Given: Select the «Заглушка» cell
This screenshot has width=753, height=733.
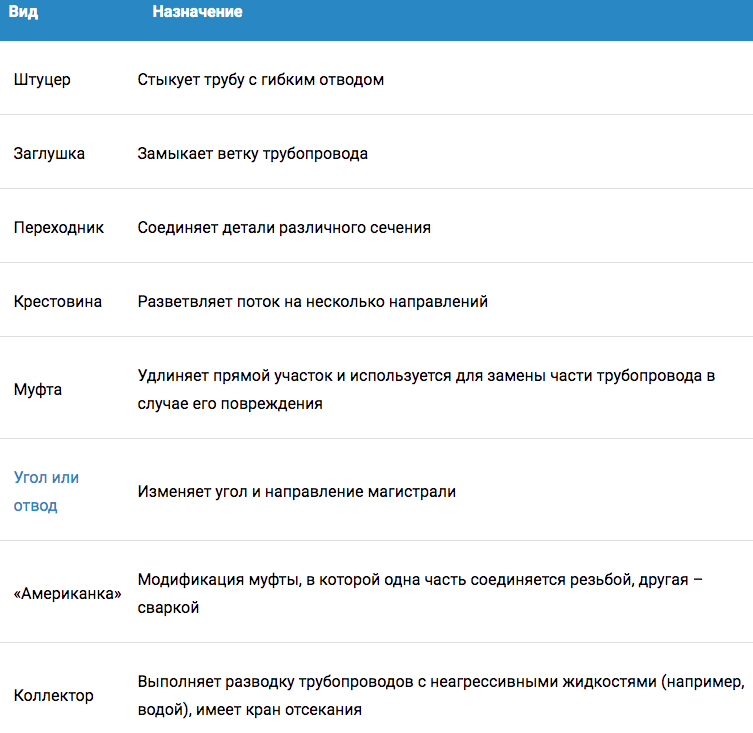Looking at the screenshot, I should pyautogui.click(x=49, y=153).
